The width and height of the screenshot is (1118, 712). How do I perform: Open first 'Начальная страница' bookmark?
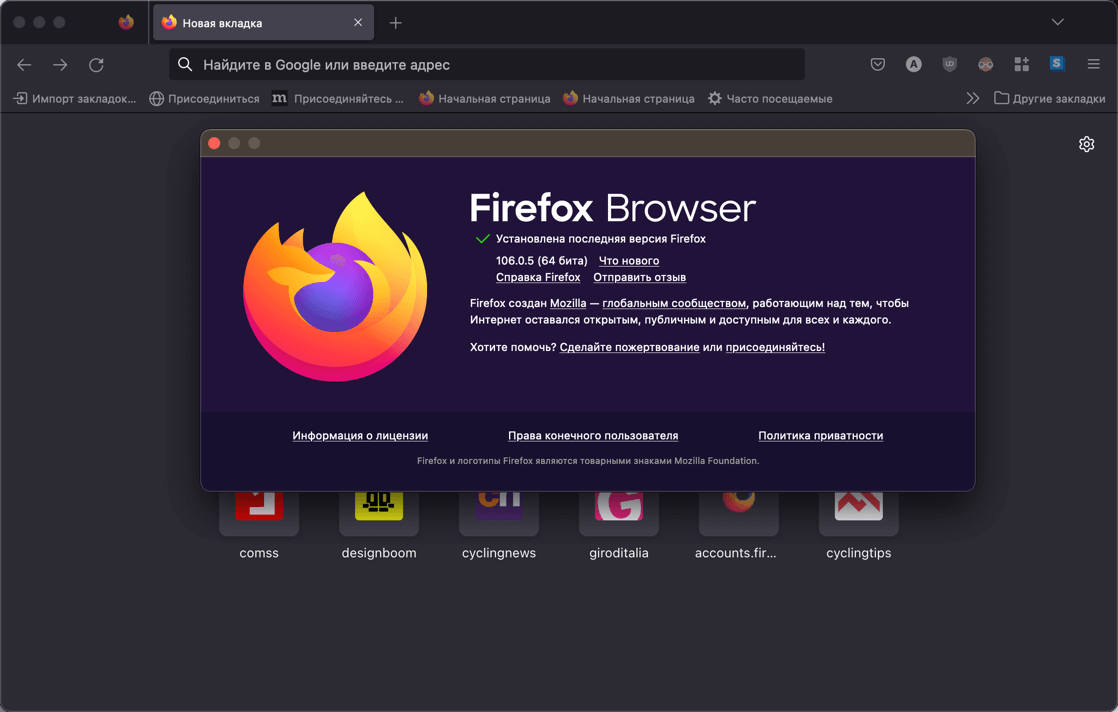click(x=485, y=98)
